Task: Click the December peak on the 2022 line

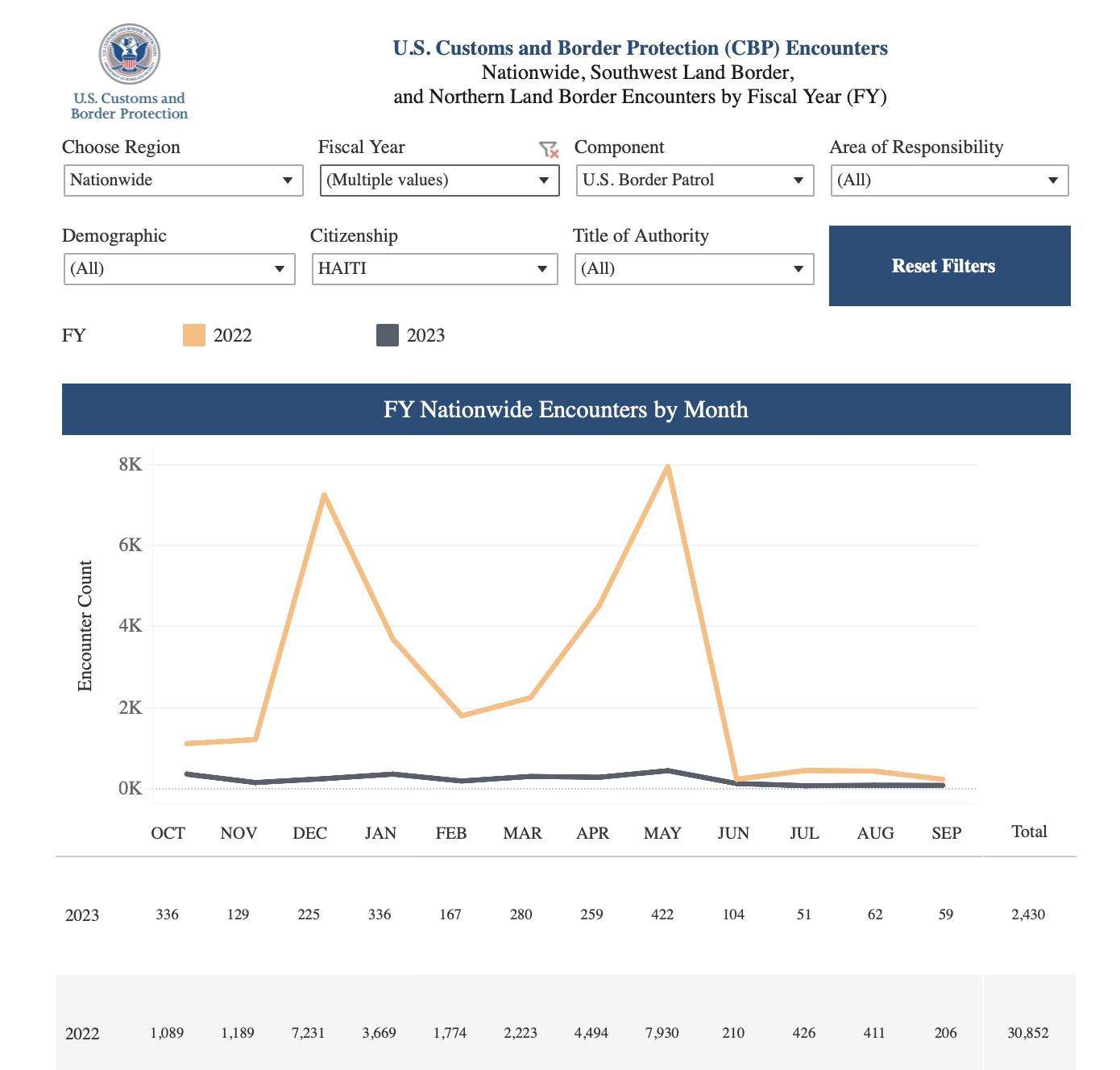Action: pos(324,495)
